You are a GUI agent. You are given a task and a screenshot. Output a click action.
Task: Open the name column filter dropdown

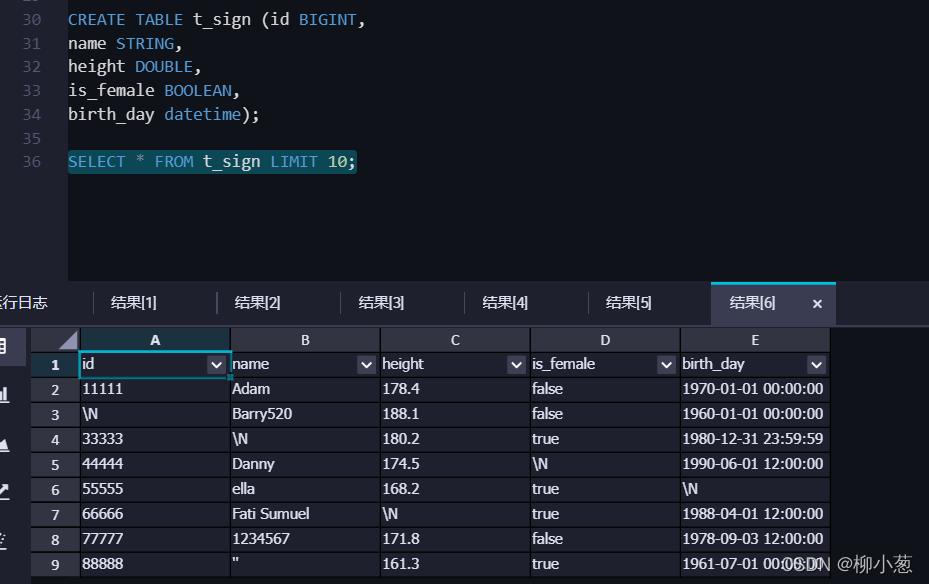click(x=366, y=365)
